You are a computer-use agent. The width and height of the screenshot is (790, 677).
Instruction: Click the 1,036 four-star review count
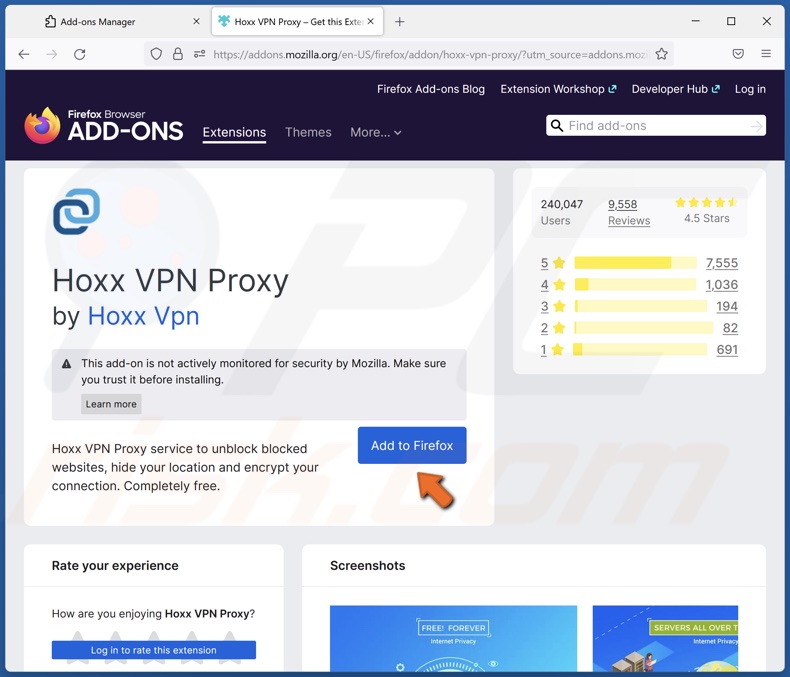722,285
